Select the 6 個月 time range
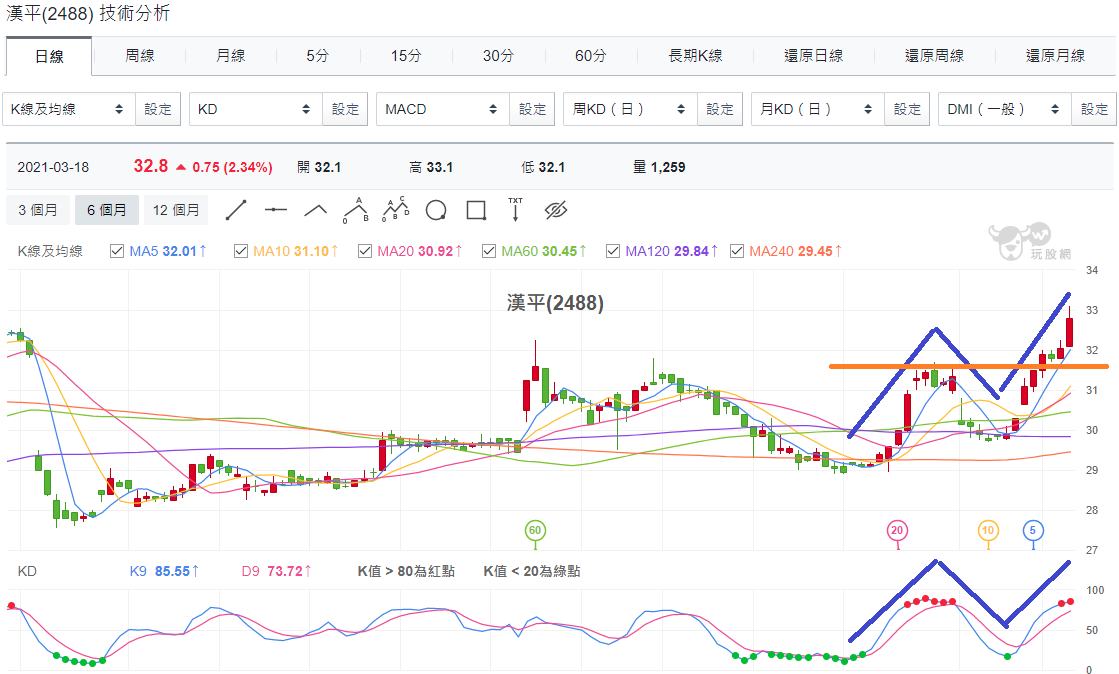The width and height of the screenshot is (1119, 674). [107, 210]
